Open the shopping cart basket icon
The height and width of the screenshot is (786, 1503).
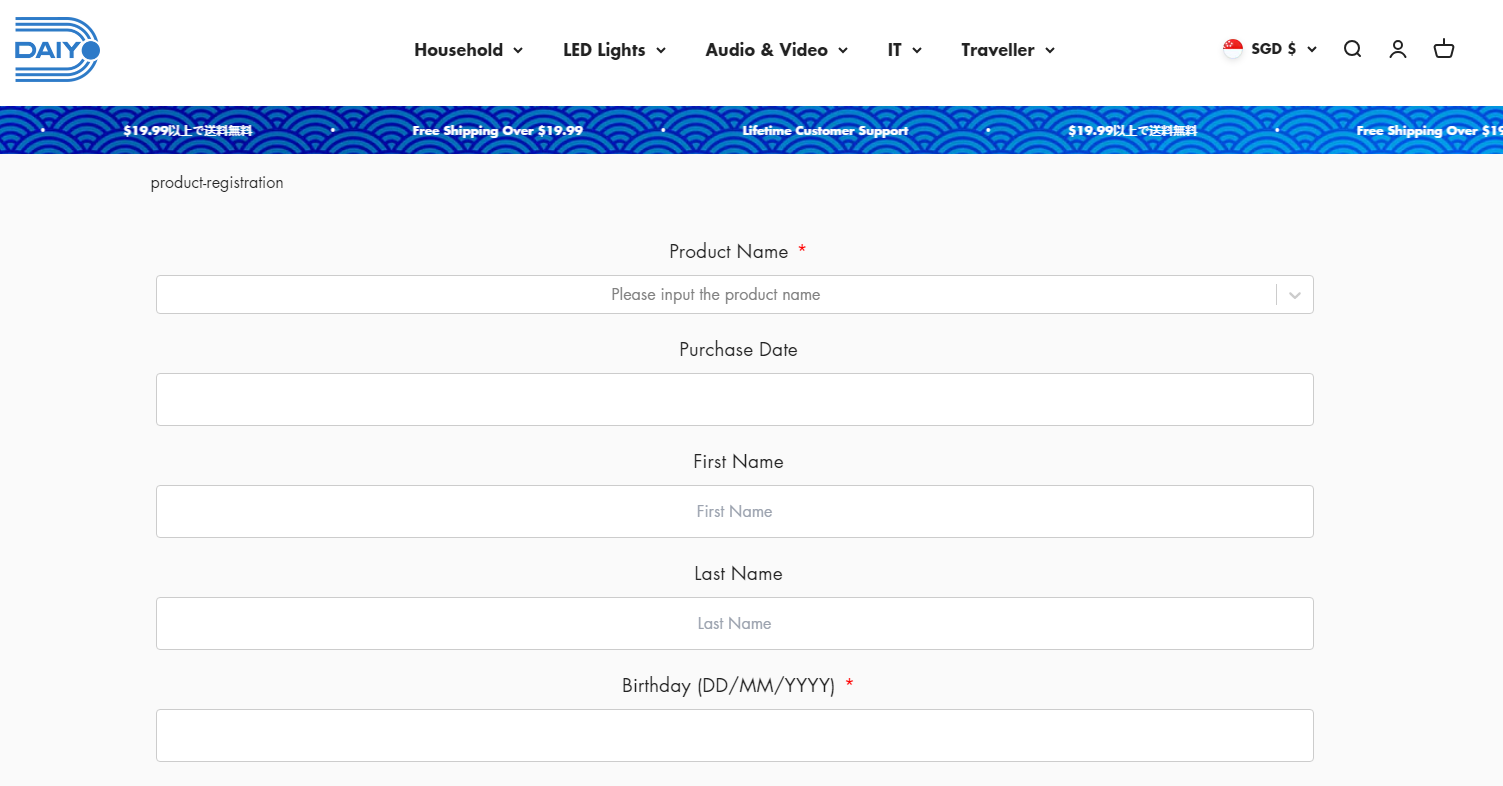pyautogui.click(x=1444, y=49)
